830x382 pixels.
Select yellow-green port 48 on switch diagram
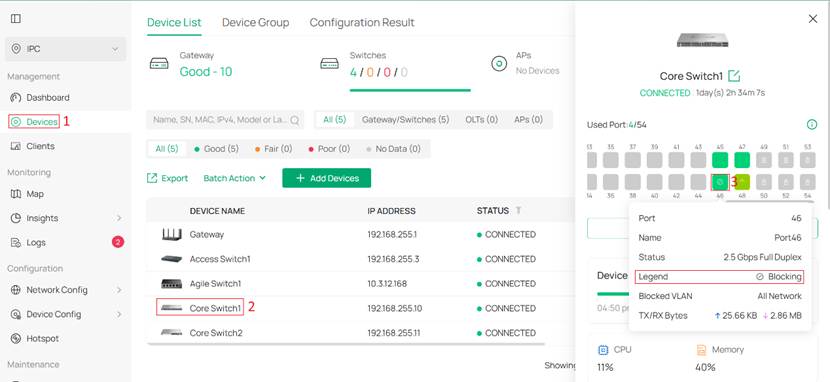click(x=742, y=182)
